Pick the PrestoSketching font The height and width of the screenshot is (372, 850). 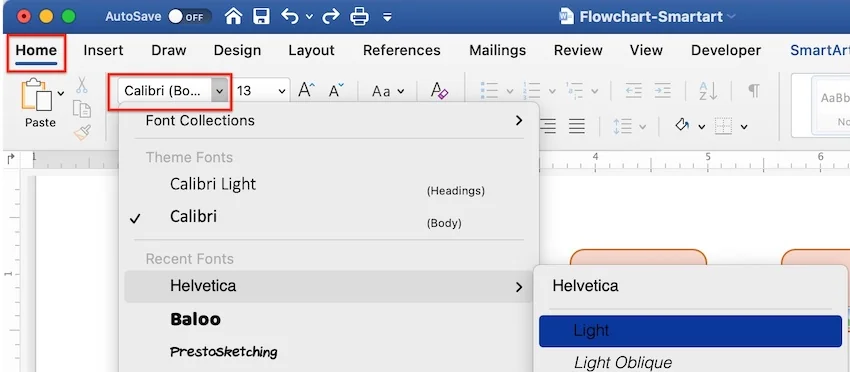[330, 352]
